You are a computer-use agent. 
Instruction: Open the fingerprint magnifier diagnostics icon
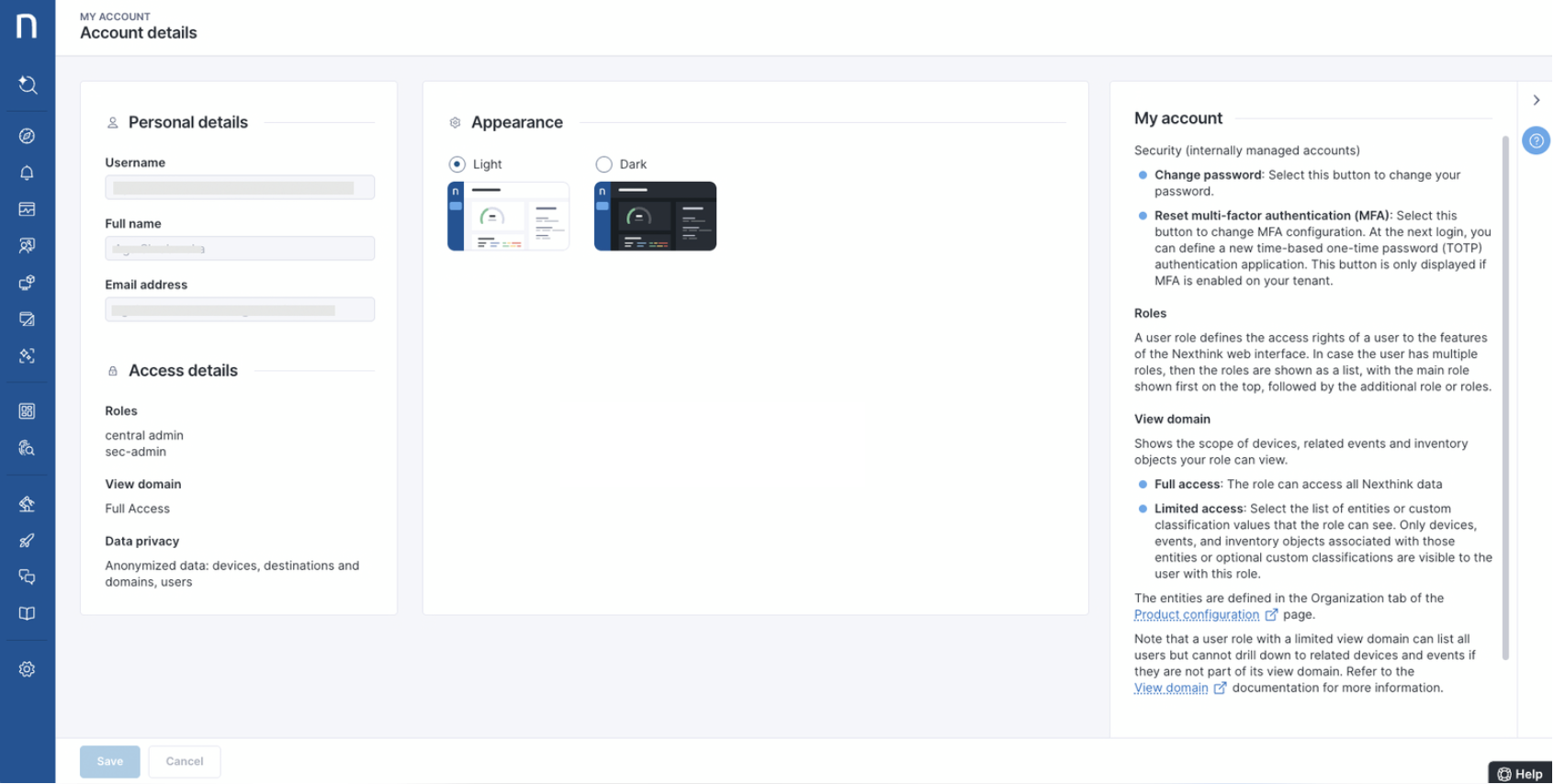coord(27,448)
